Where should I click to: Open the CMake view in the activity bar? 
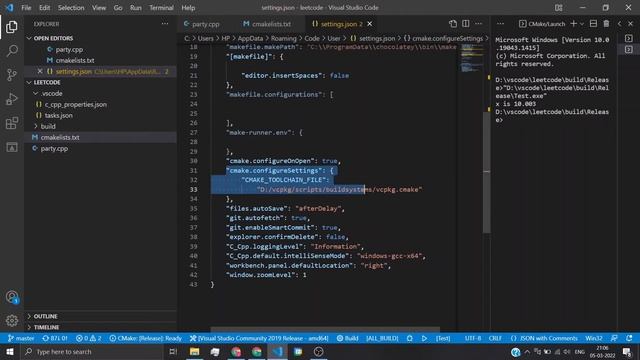point(12,147)
